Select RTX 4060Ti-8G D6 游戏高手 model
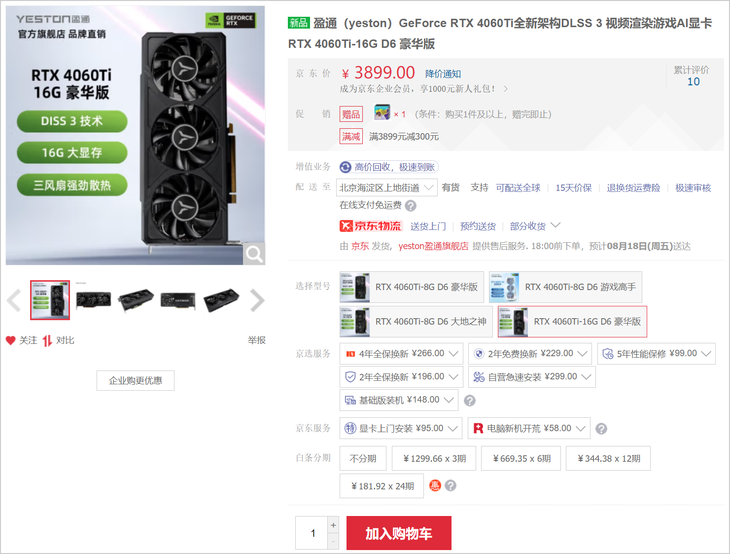Screen dimensions: 730x554 (565, 287)
